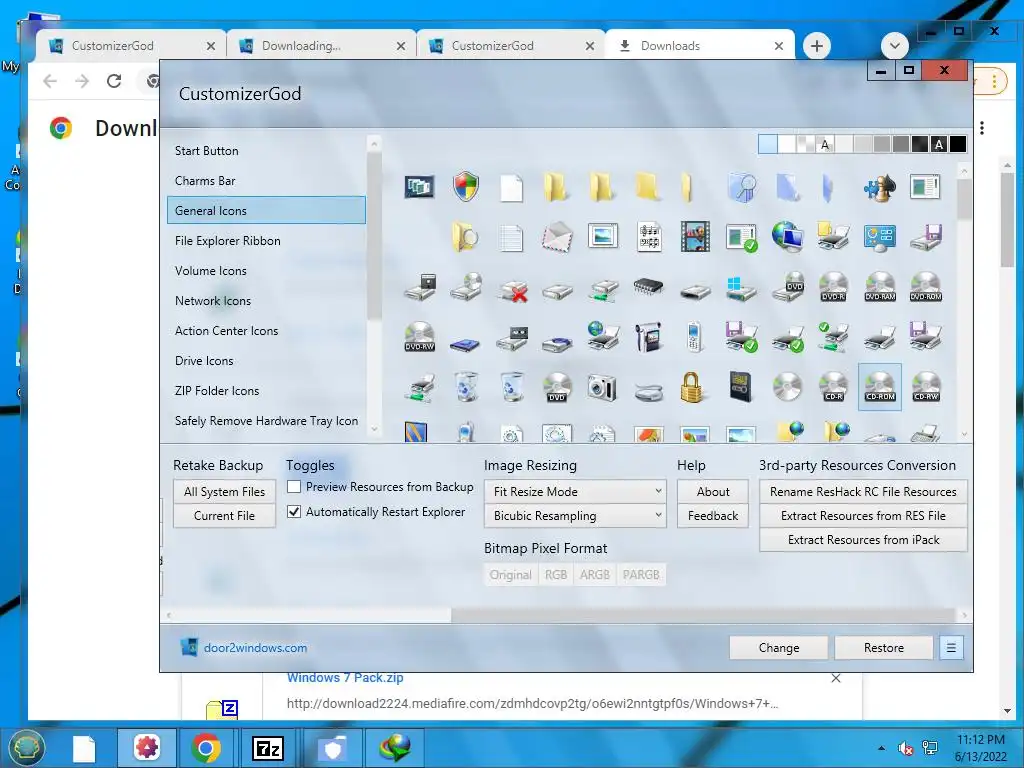Pick the black memory card icon

pyautogui.click(x=741, y=387)
